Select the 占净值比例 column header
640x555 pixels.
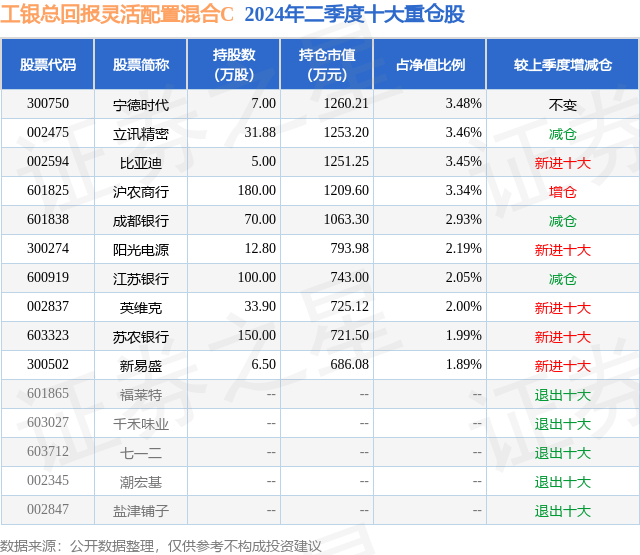(x=430, y=64)
